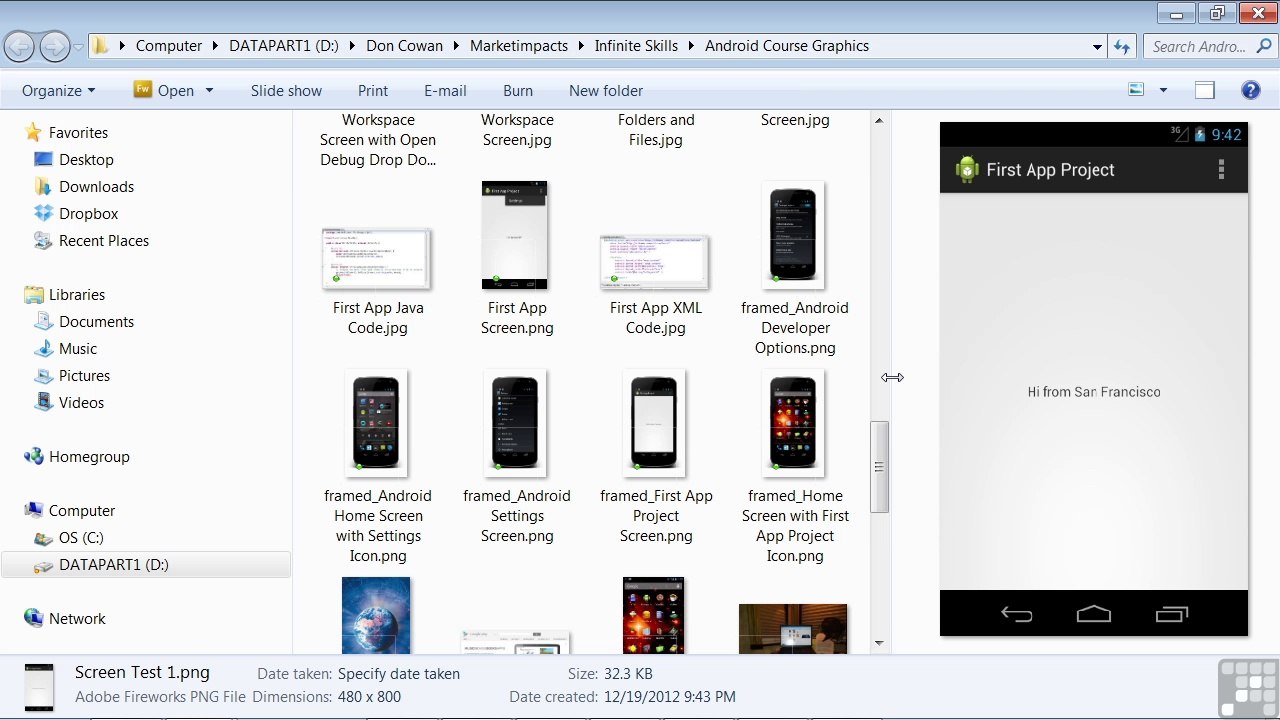Expand the Open button dropdown arrow
Screen dimensions: 1280x720
click(209, 90)
